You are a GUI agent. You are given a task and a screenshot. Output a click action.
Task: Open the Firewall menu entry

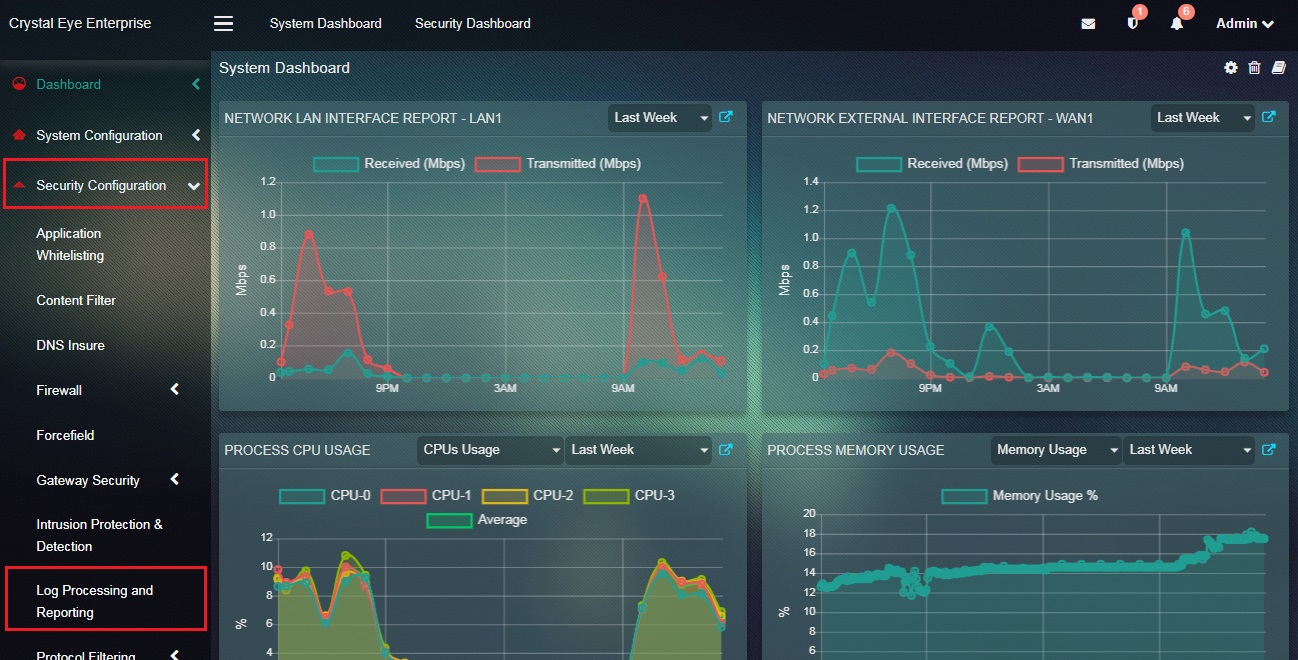(x=59, y=390)
